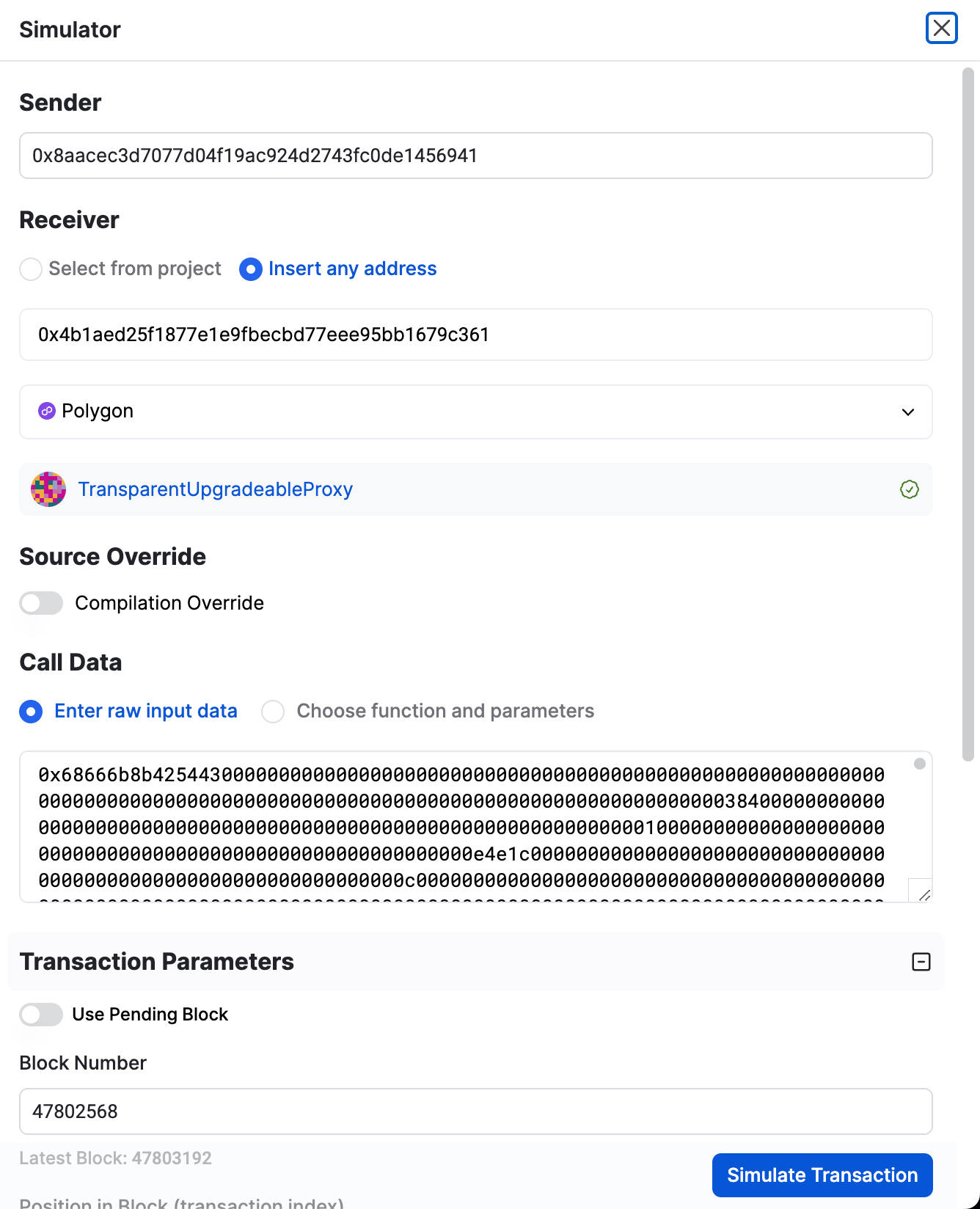Open the TransparentUpgradeableProxy contract link

click(216, 489)
